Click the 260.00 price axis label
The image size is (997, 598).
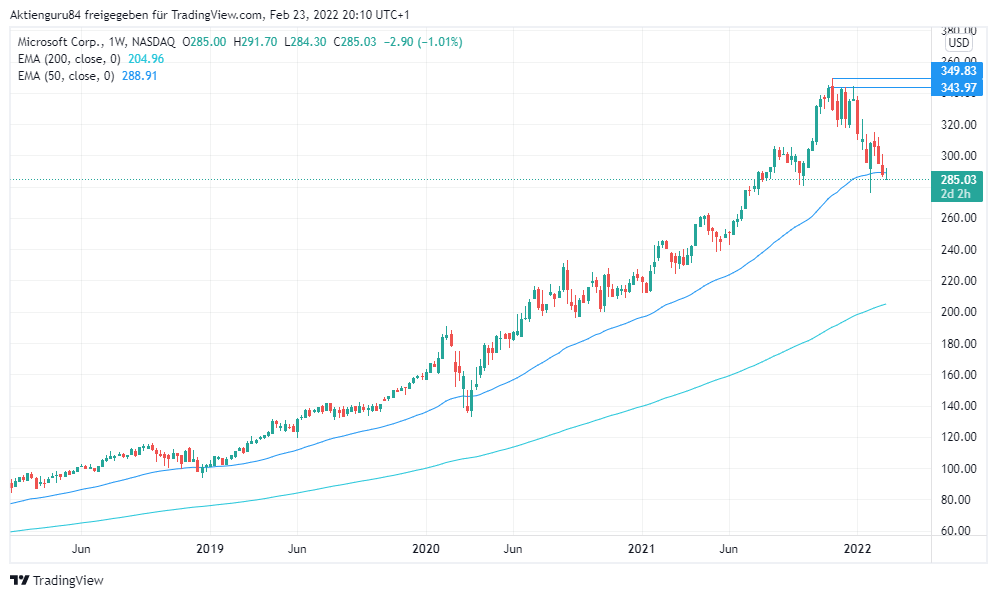(958, 218)
